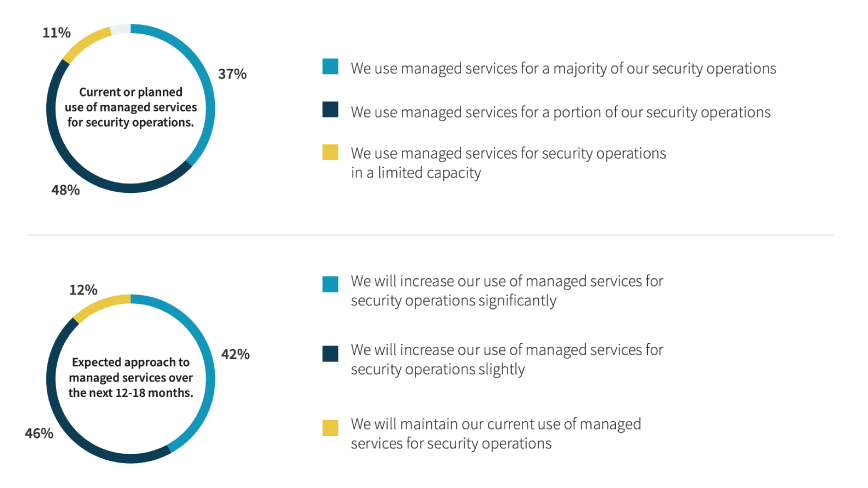This screenshot has width=868, height=488.
Task: Click the navy swatch beside portion-of-operations legend
Action: (x=330, y=112)
